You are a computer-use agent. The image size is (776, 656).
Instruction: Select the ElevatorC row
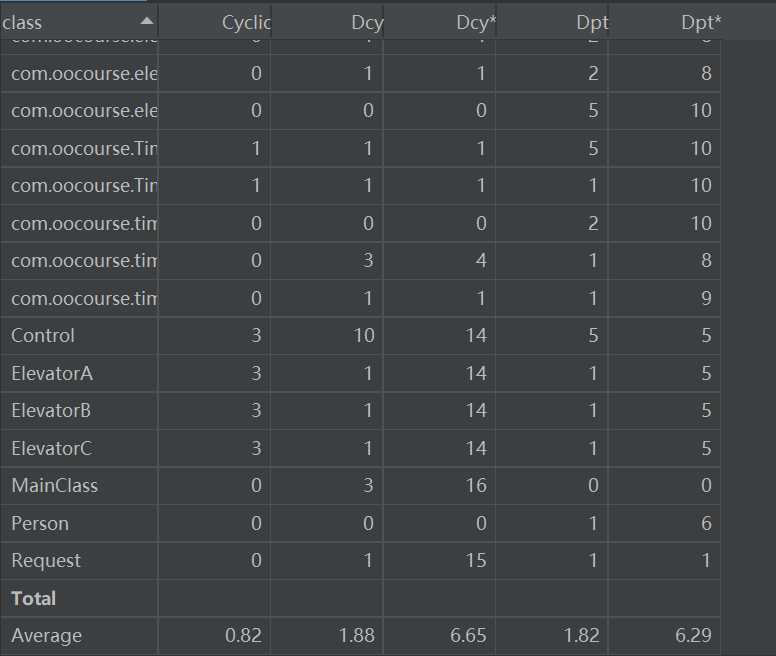coord(360,448)
